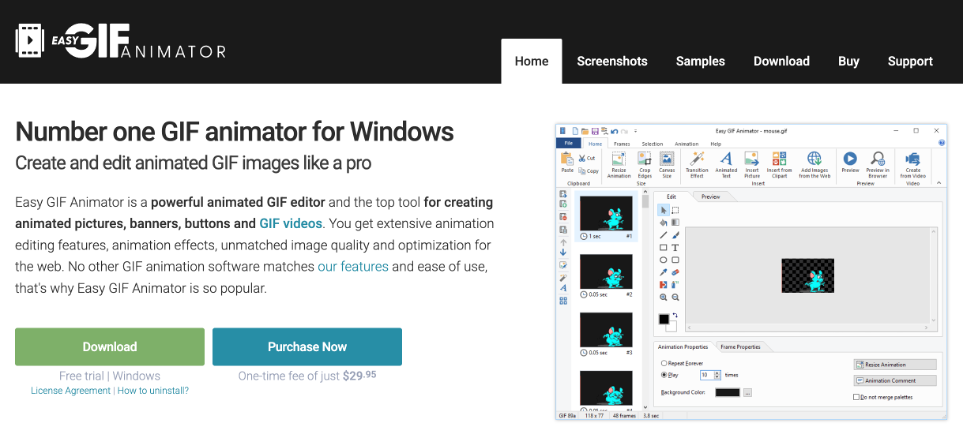Open the How to uninstall link

(x=153, y=391)
